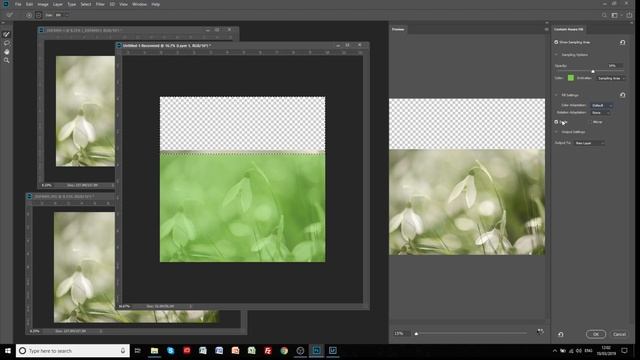Image resolution: width=640 pixels, height=360 pixels.
Task: Open the Image menu
Action: tap(43, 4)
